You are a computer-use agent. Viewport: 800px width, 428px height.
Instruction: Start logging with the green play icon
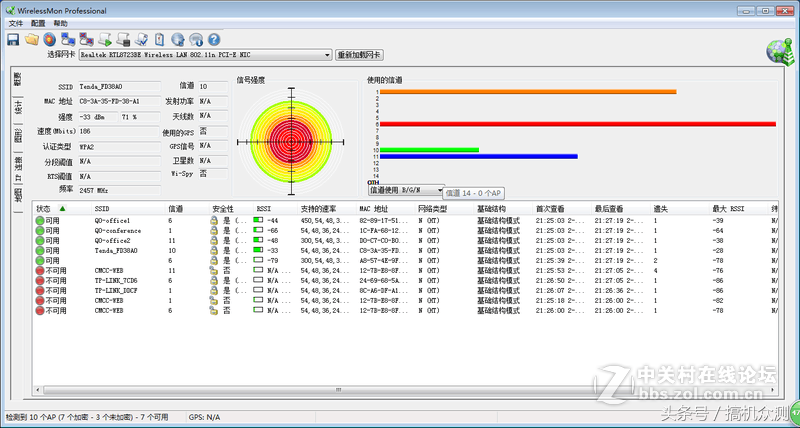click(105, 39)
